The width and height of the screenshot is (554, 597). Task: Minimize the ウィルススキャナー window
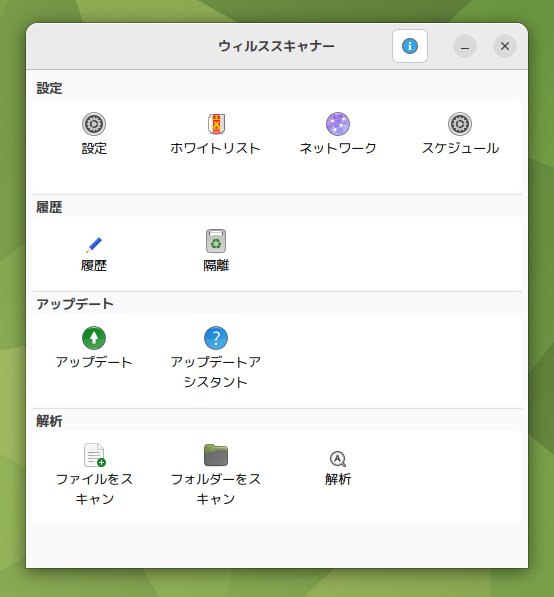pos(465,46)
